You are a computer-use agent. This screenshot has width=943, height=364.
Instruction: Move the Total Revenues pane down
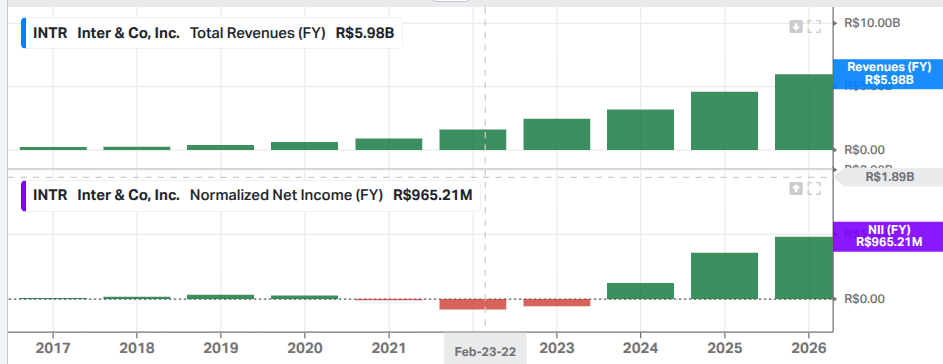796,26
